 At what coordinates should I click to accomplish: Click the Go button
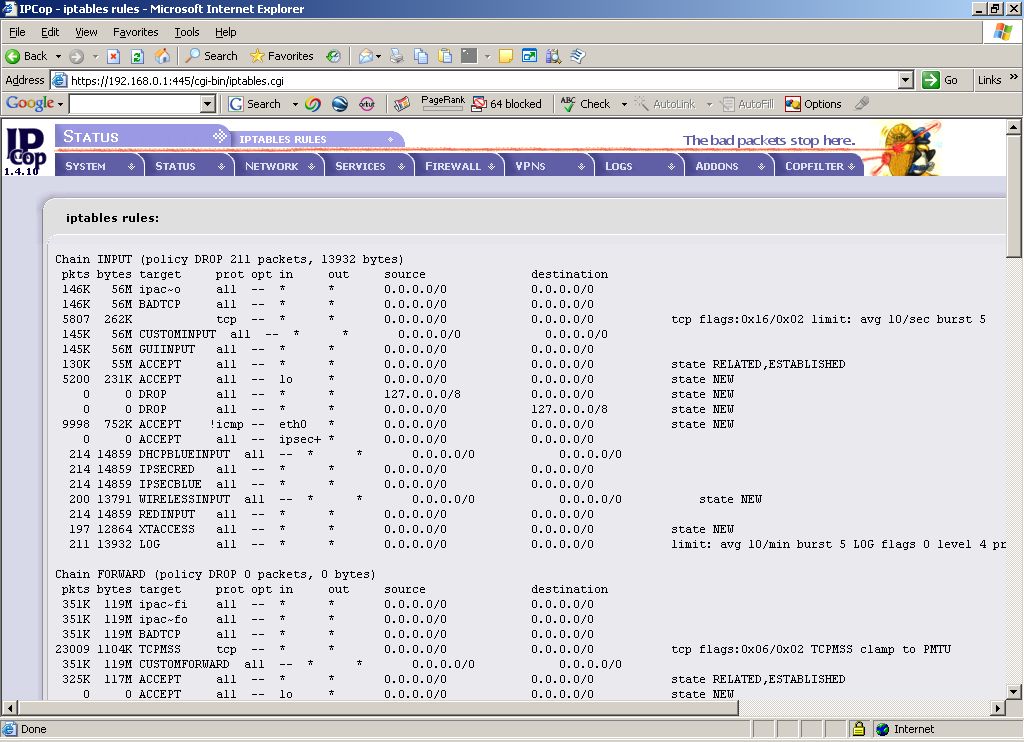coord(940,80)
